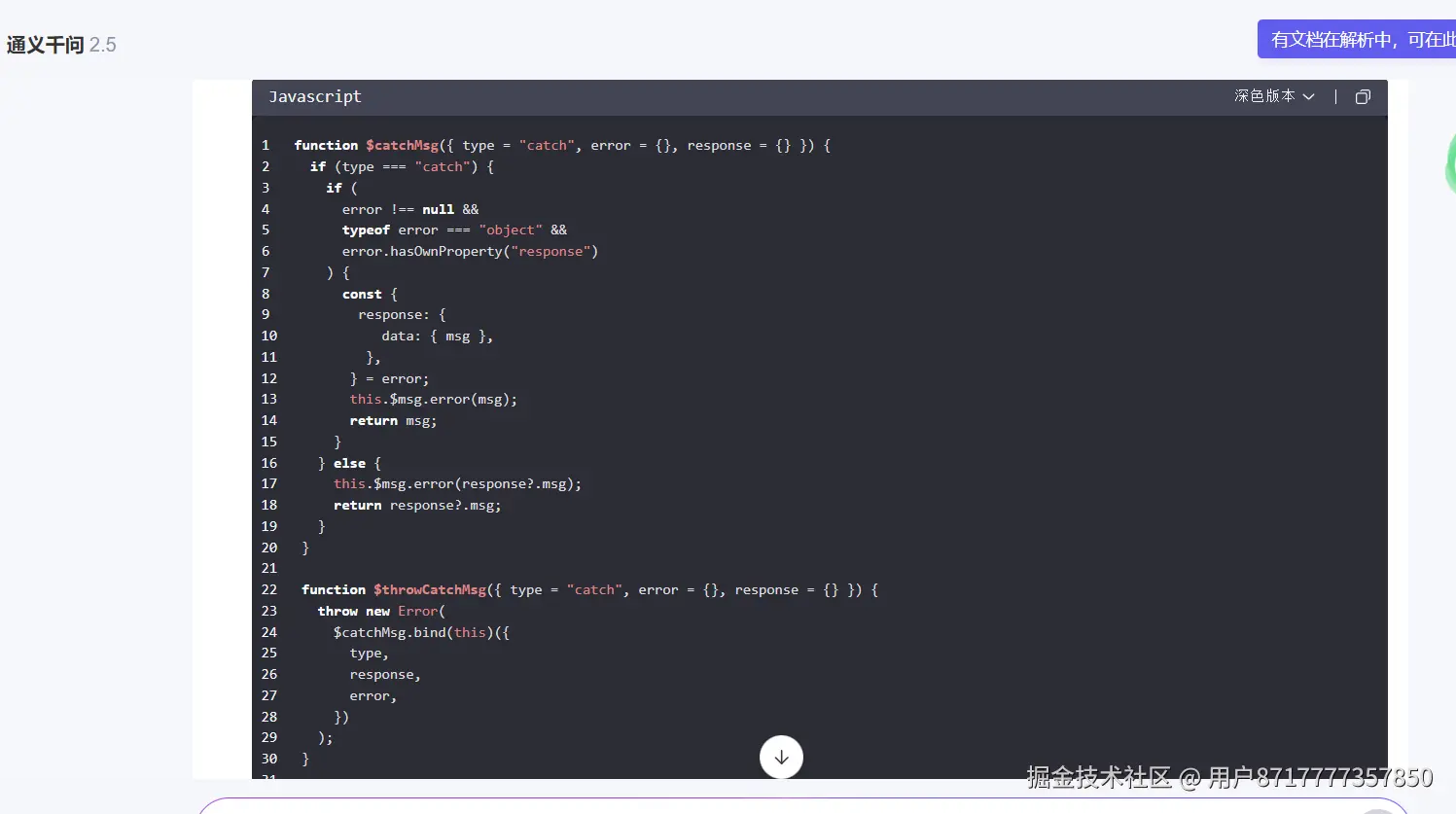The image size is (1456, 814).
Task: Click the Javascript language label
Action: click(x=315, y=96)
